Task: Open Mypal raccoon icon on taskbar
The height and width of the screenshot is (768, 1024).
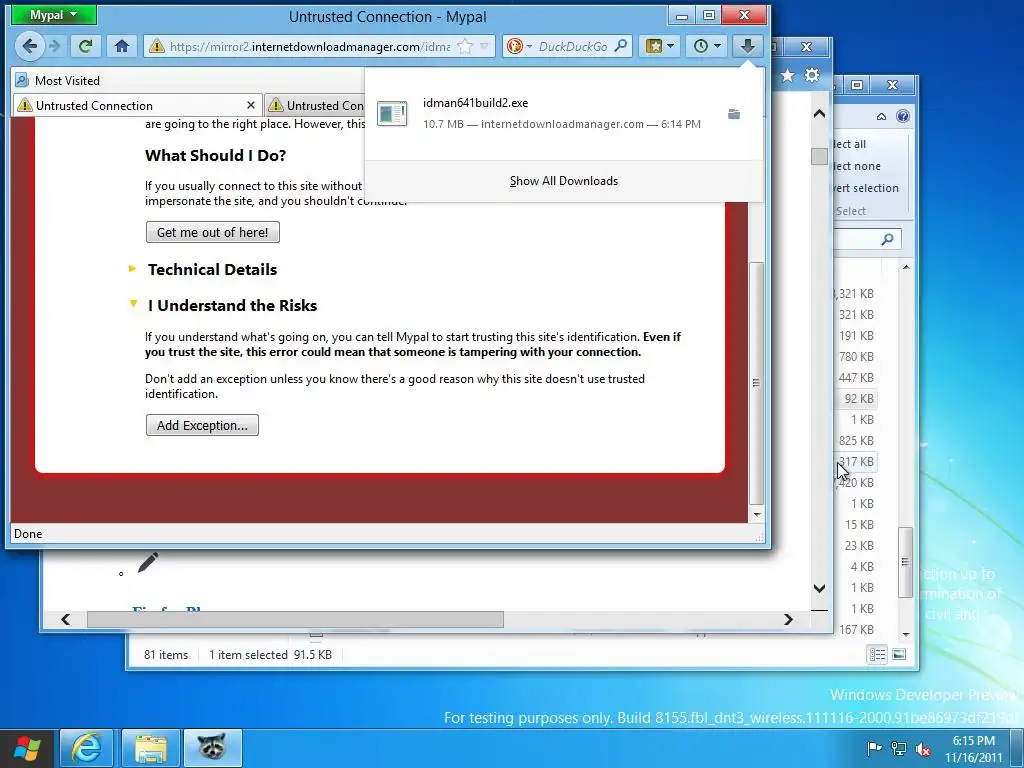Action: point(212,748)
